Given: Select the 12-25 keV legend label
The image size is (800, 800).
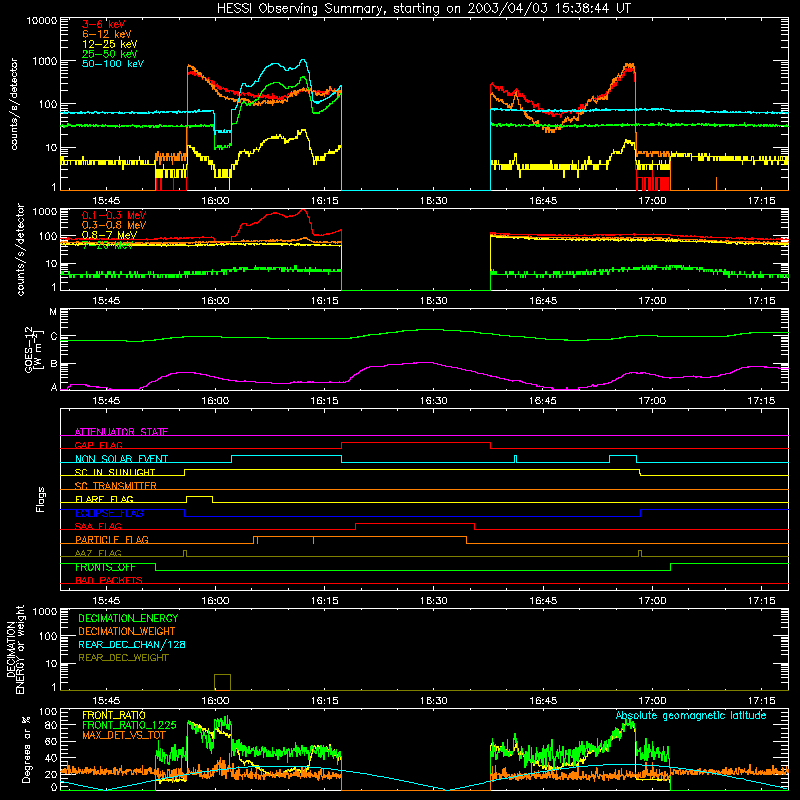Looking at the screenshot, I should pyautogui.click(x=109, y=44).
